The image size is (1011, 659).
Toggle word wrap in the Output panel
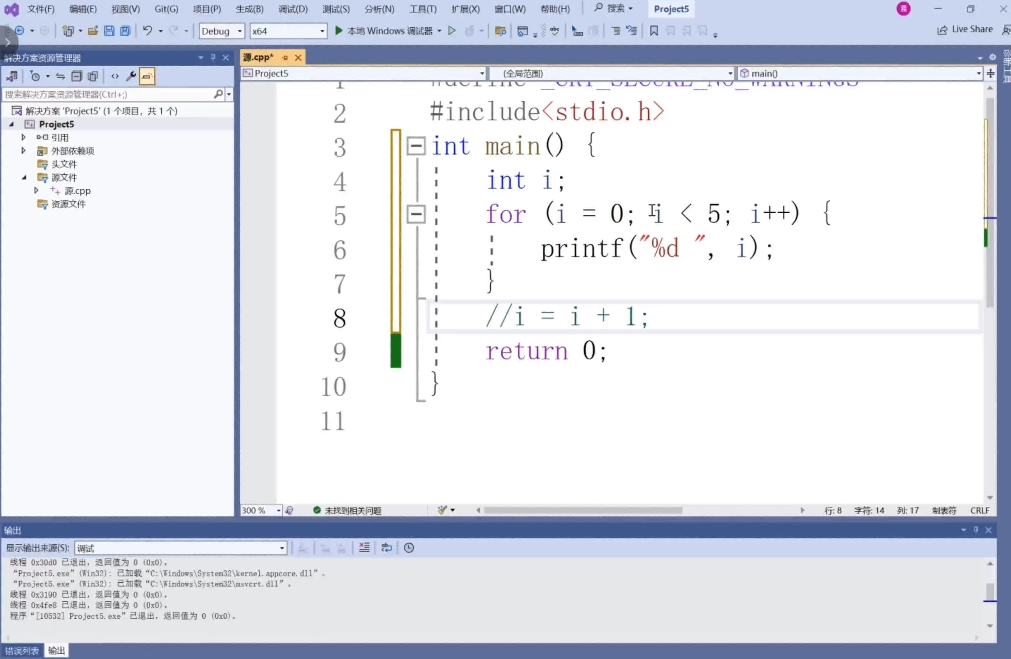(x=386, y=547)
